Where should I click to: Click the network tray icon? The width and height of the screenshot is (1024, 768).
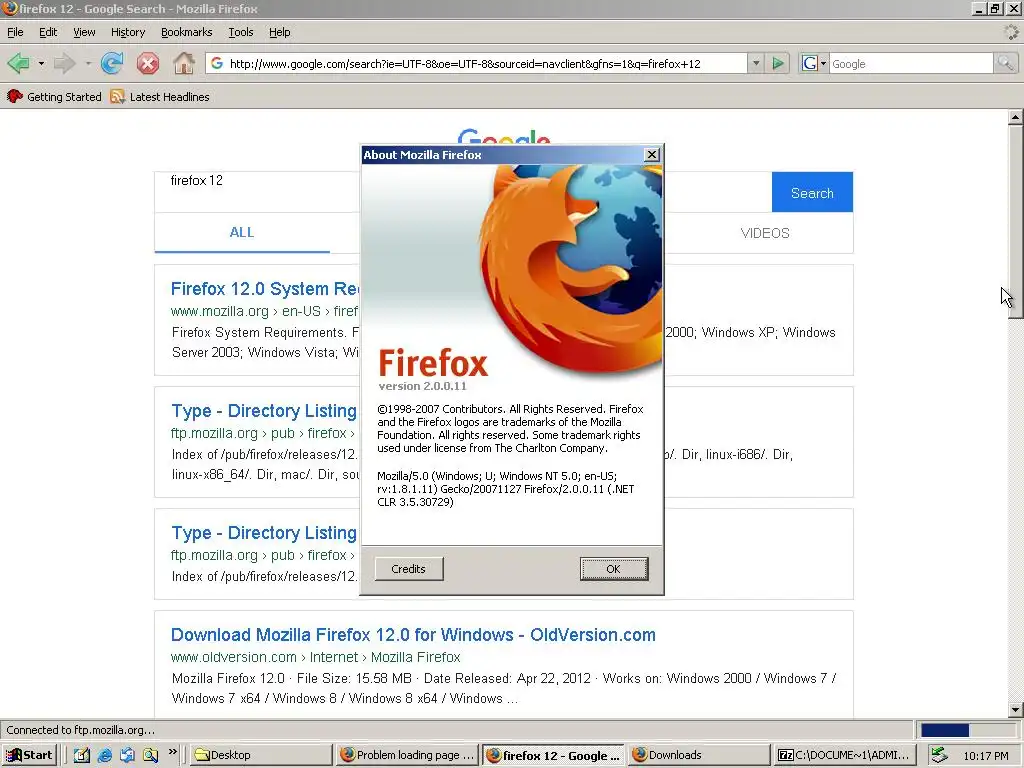pyautogui.click(x=939, y=755)
